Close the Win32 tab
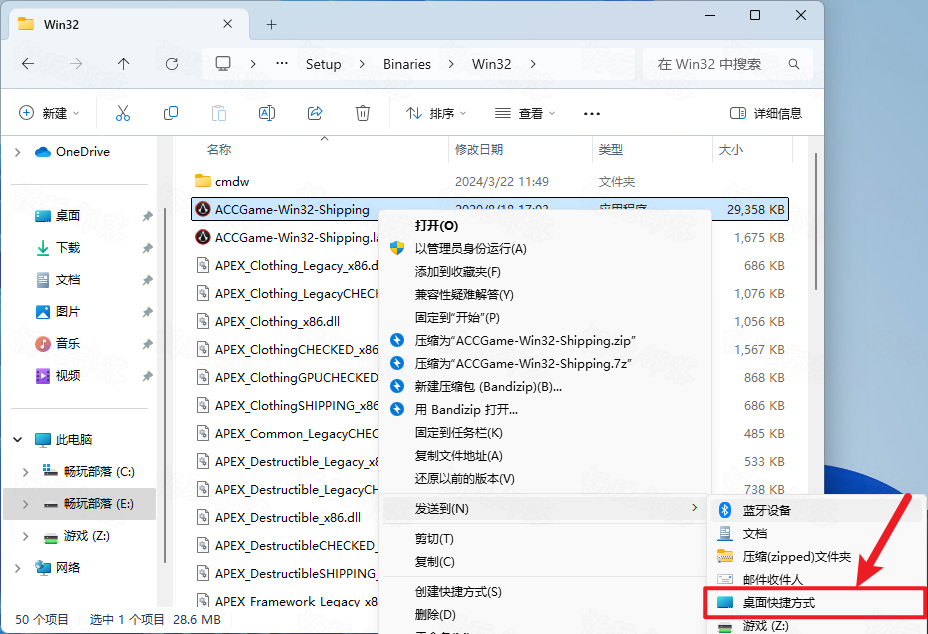 pos(227,24)
